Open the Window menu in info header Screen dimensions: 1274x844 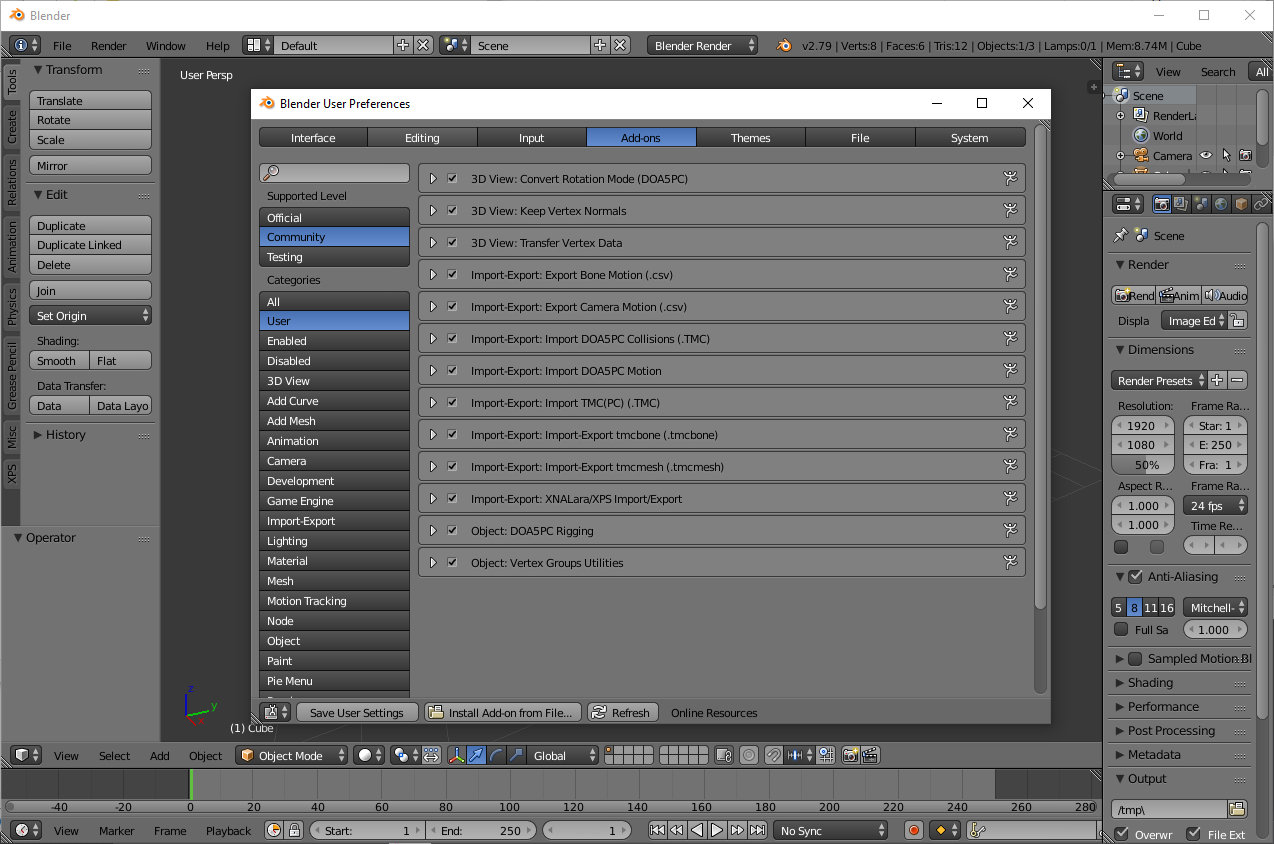(x=166, y=45)
